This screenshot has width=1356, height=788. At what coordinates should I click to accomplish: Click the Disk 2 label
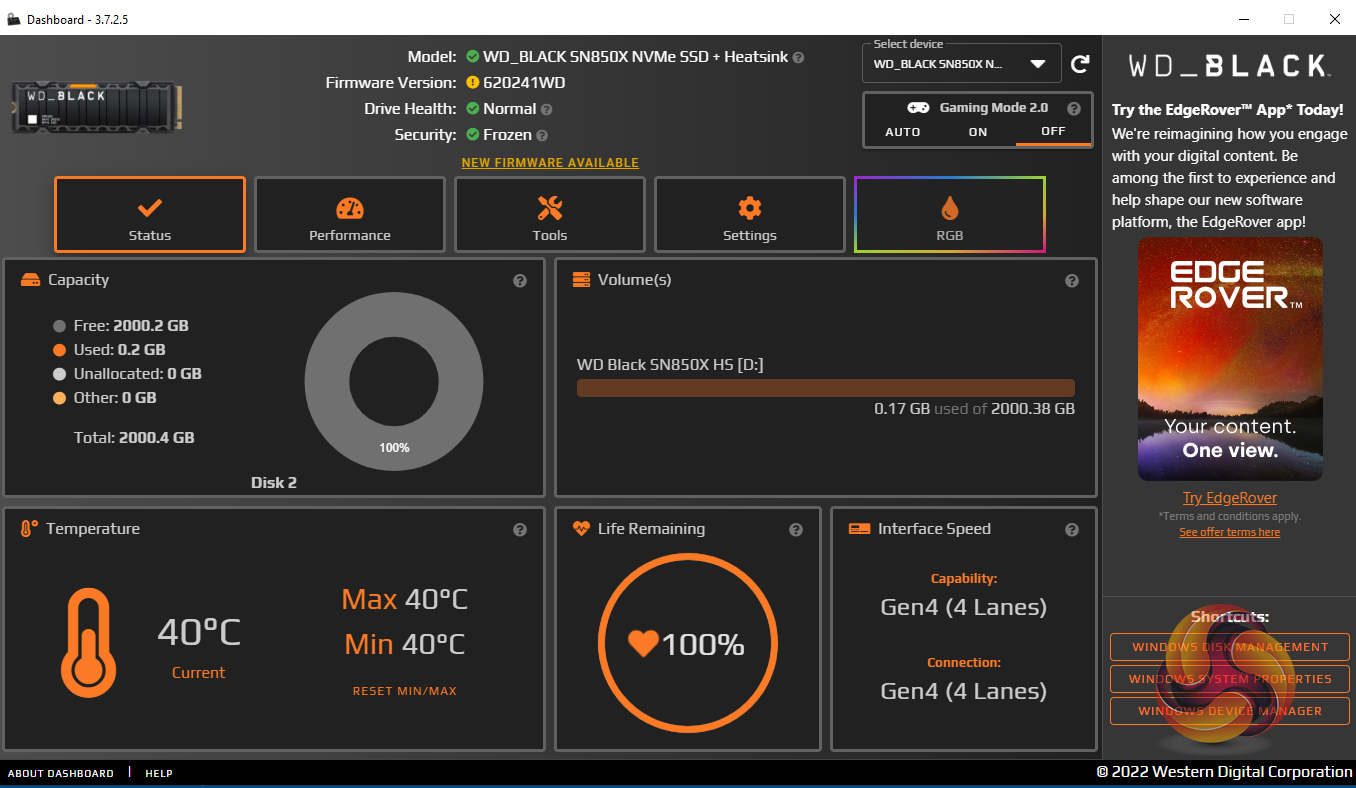(274, 483)
